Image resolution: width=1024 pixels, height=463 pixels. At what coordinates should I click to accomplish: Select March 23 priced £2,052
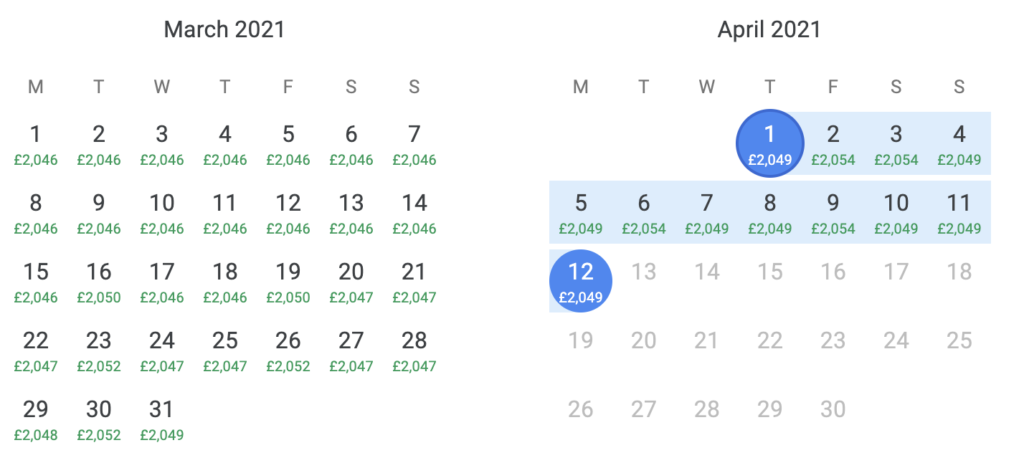pyautogui.click(x=99, y=350)
